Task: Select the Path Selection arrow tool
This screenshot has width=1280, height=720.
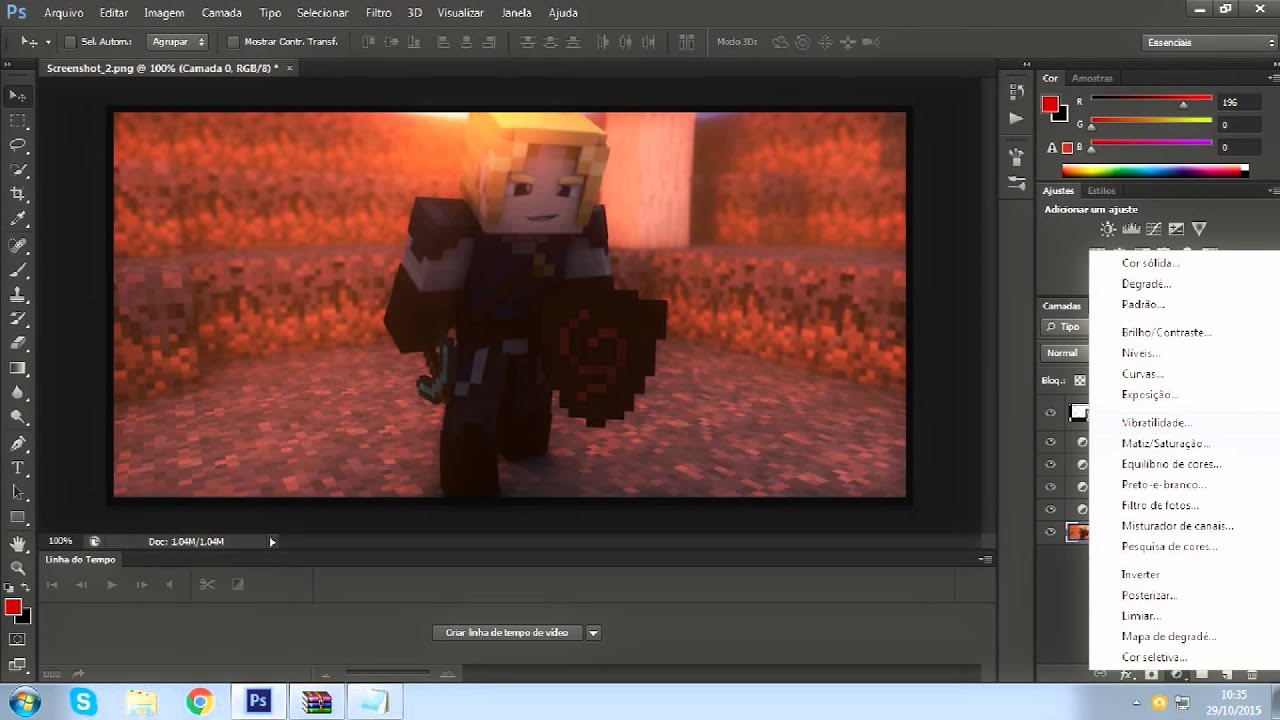Action: (18, 492)
